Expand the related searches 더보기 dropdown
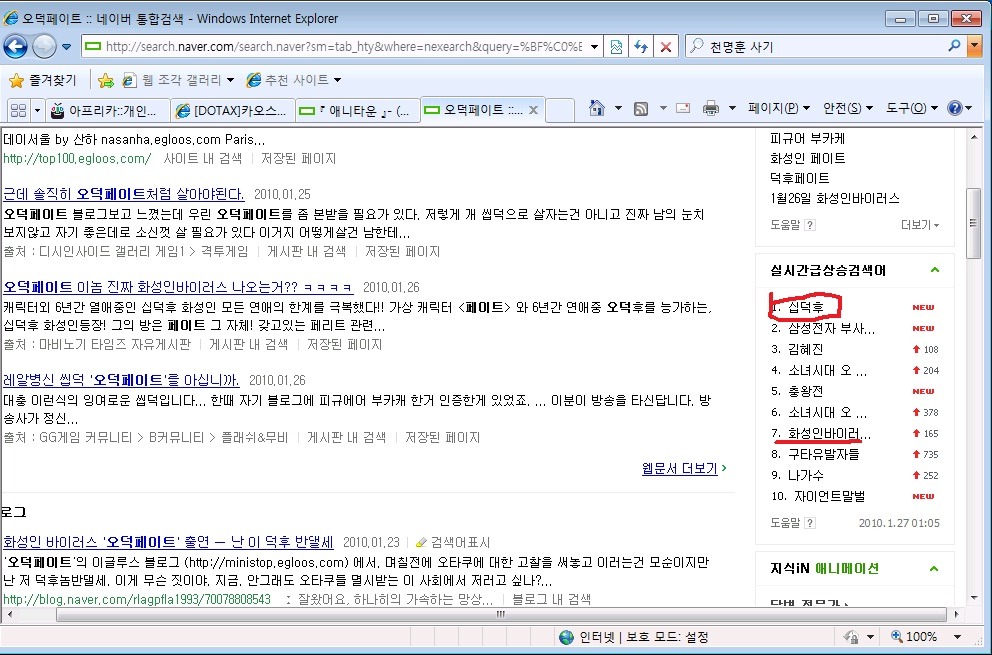992x655 pixels. pyautogui.click(x=919, y=225)
